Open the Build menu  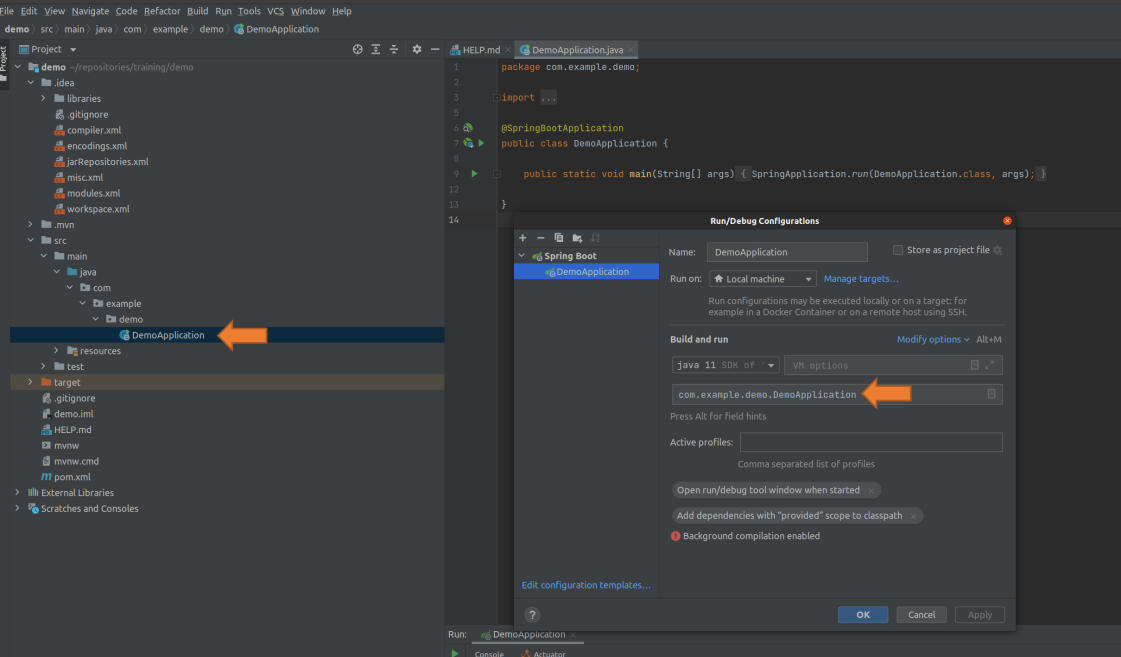coord(197,11)
